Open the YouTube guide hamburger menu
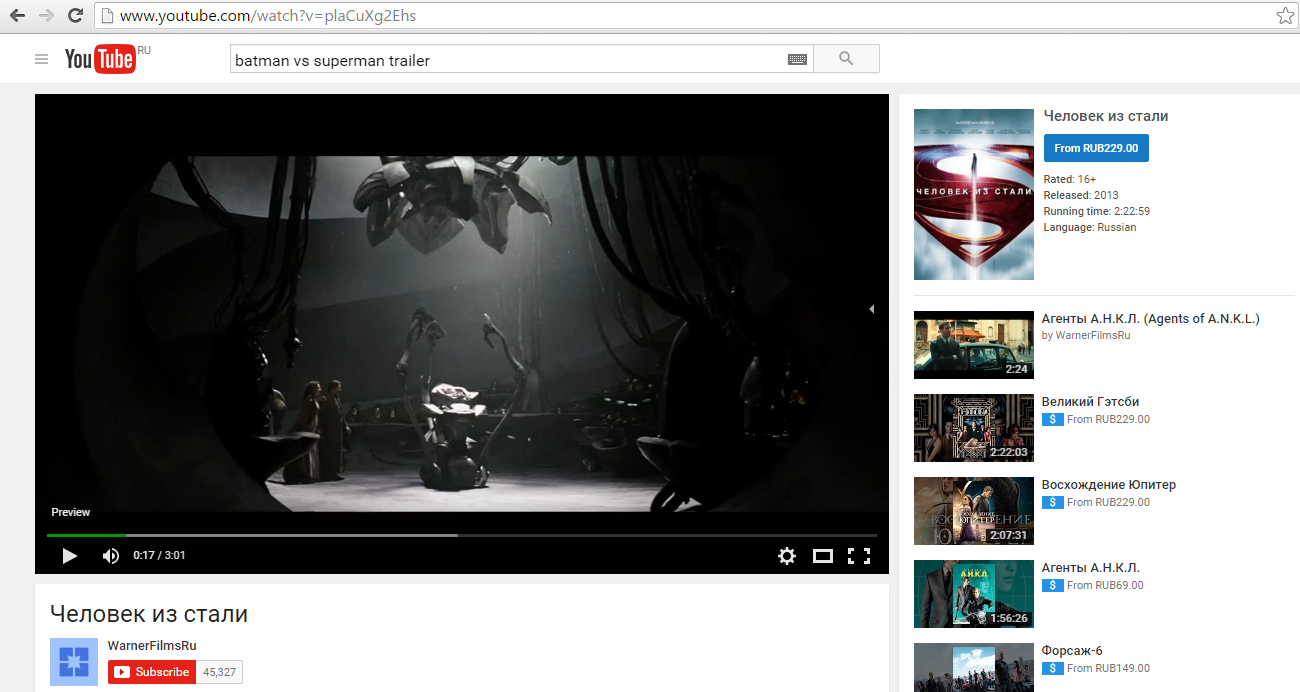1300x692 pixels. 41,59
